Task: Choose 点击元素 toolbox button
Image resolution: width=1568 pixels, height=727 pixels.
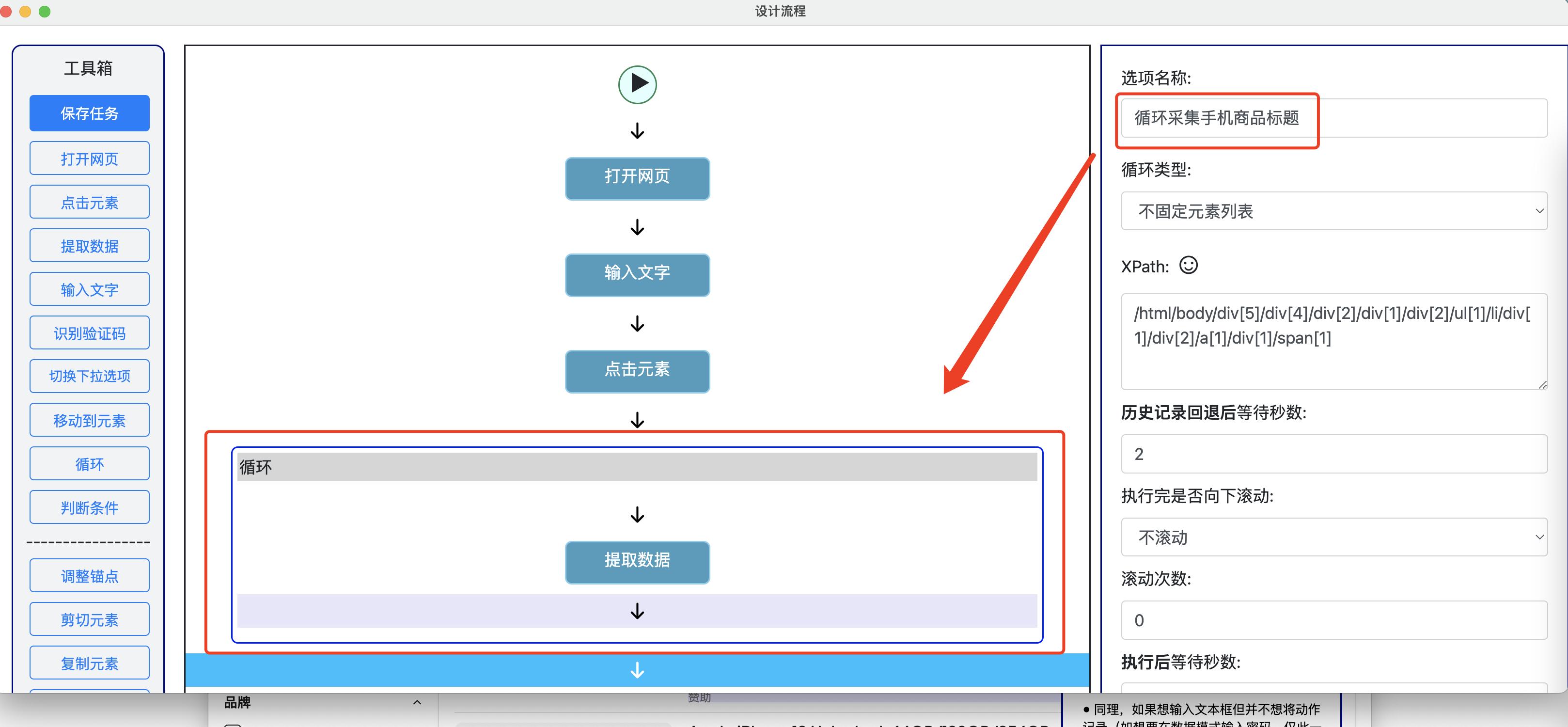Action: click(x=90, y=202)
